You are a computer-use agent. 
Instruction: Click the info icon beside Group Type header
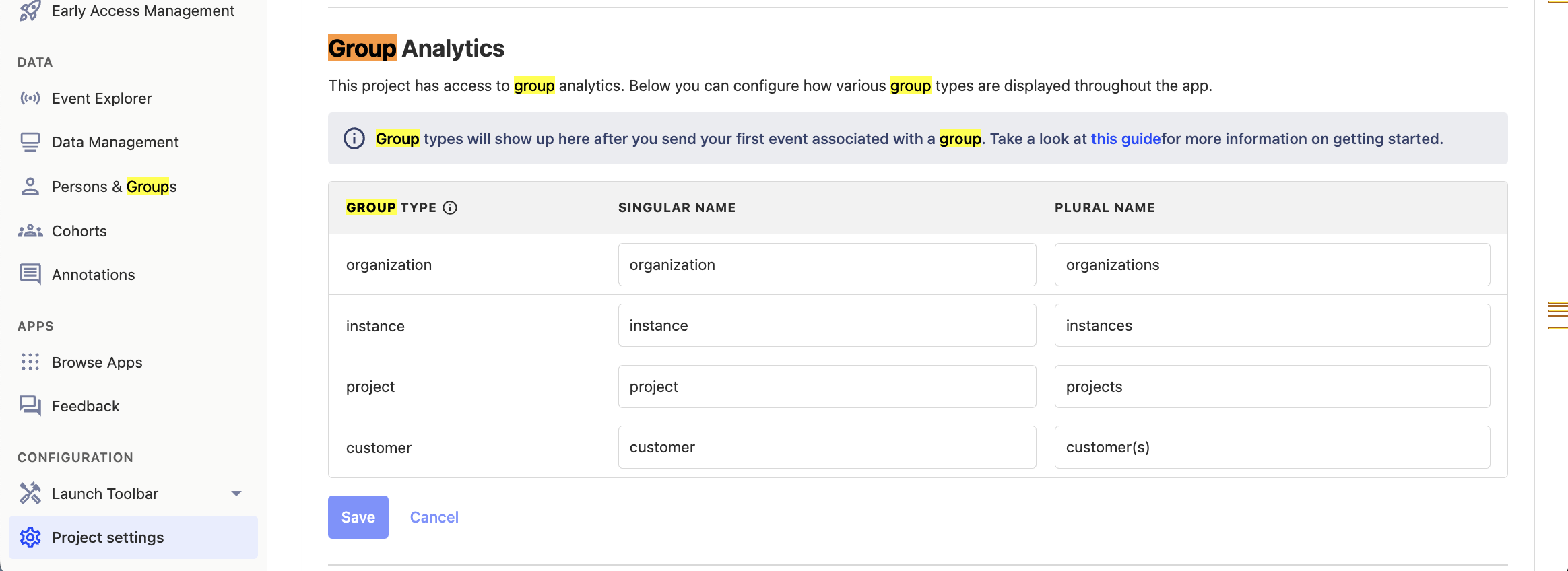pos(450,208)
